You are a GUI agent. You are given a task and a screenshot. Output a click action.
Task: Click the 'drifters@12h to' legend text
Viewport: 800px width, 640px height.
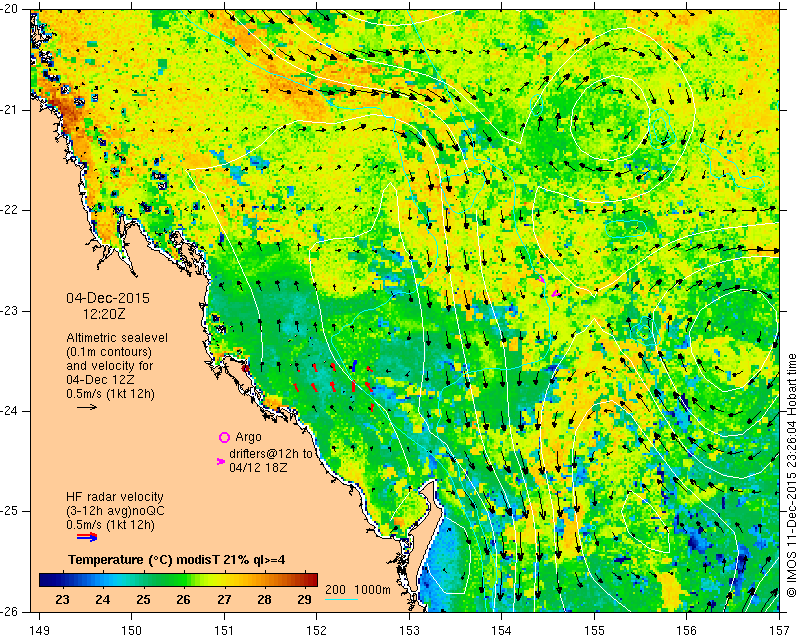click(270, 454)
